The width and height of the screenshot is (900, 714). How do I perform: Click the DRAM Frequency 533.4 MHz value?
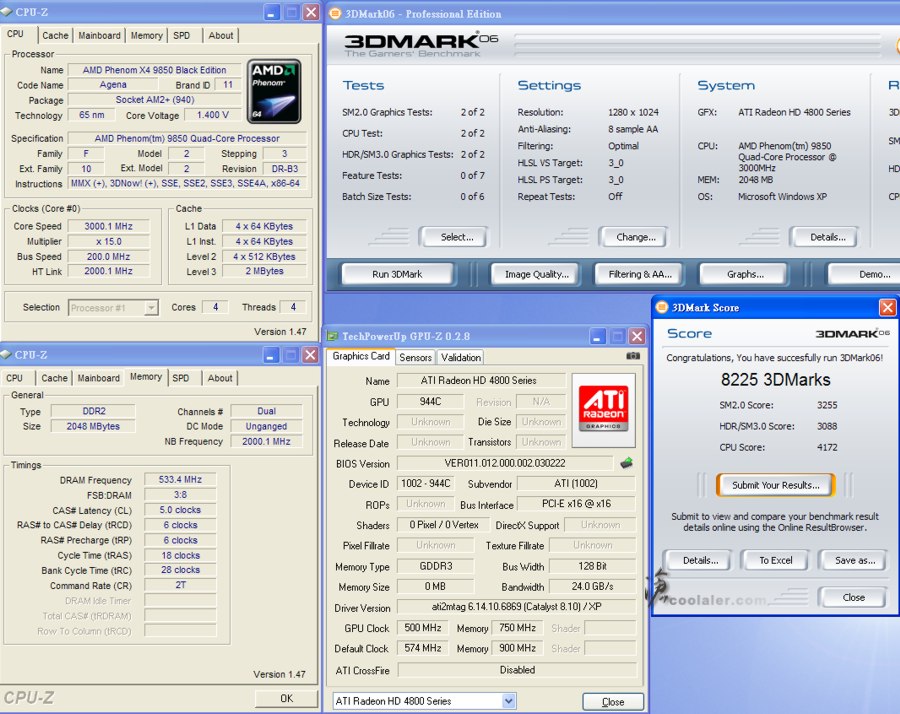(180, 479)
